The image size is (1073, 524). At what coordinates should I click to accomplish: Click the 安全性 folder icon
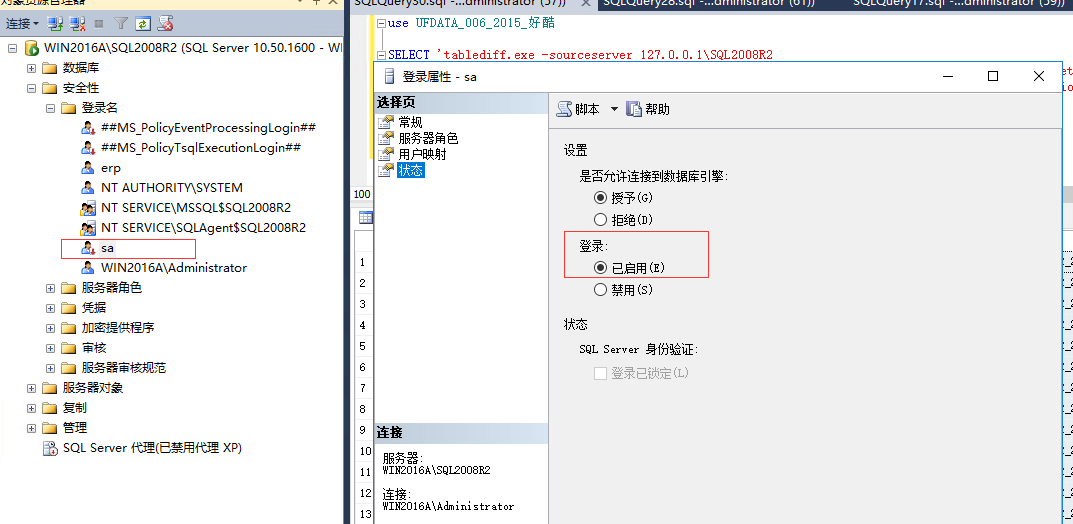[x=49, y=88]
